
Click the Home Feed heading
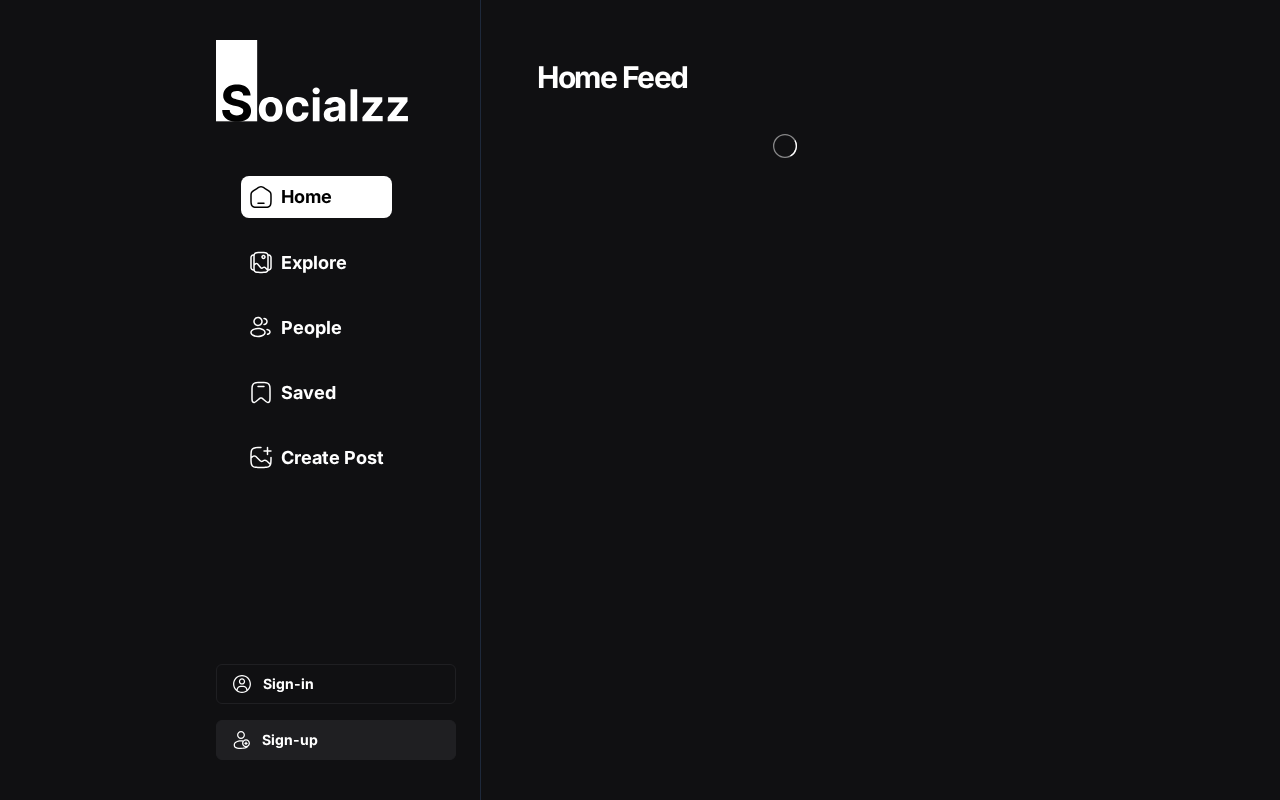612,78
